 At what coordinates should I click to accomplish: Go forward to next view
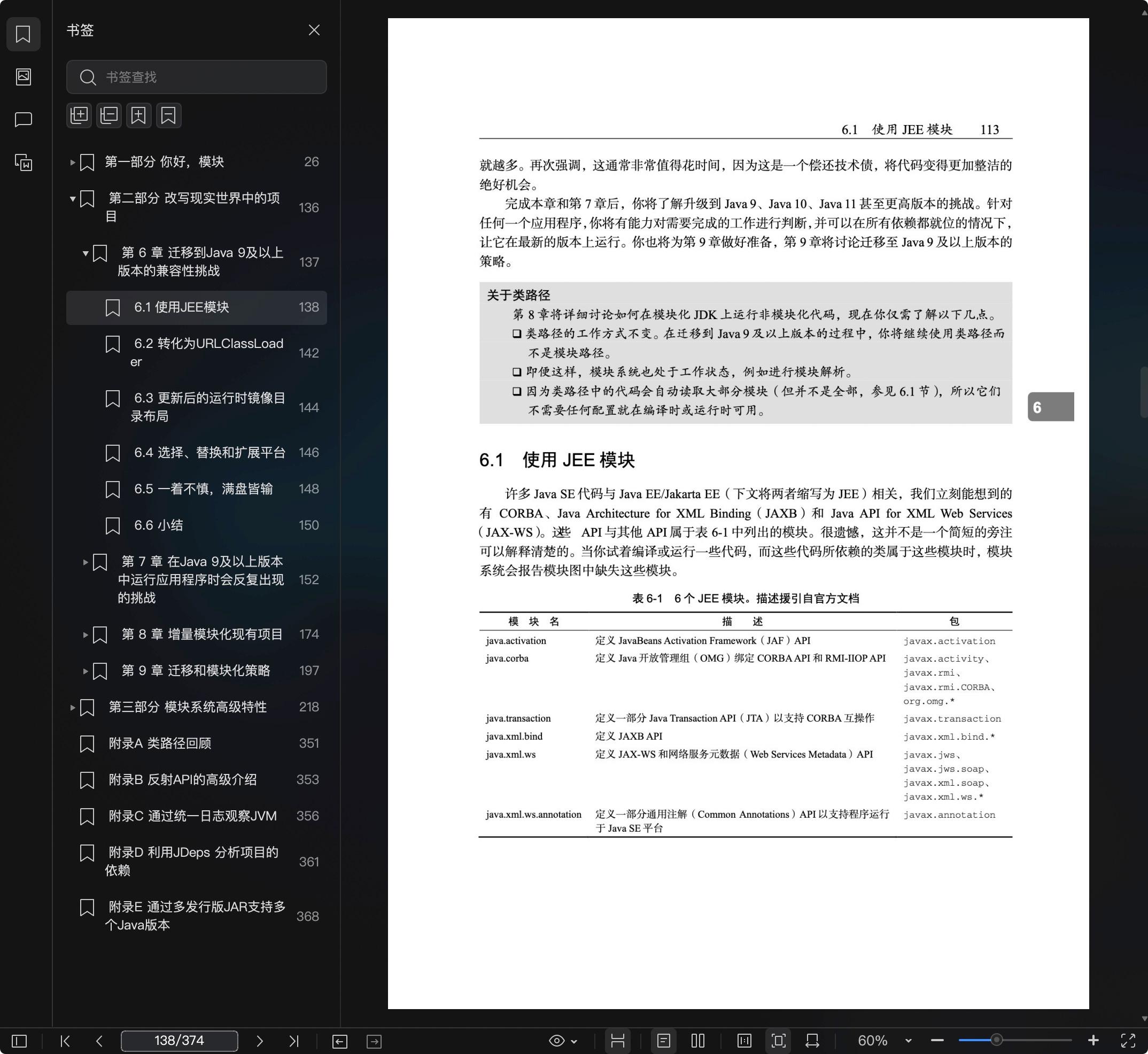click(x=374, y=1042)
